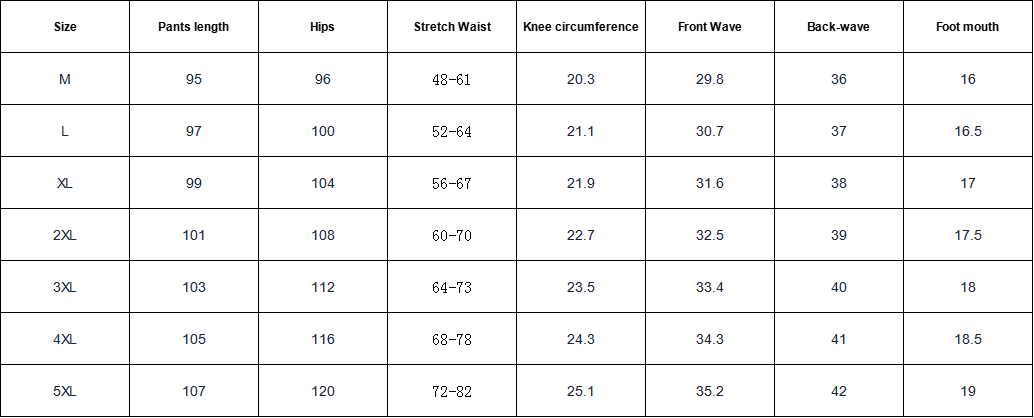This screenshot has width=1034, height=418.
Task: Select the XL size cell
Action: [x=65, y=183]
